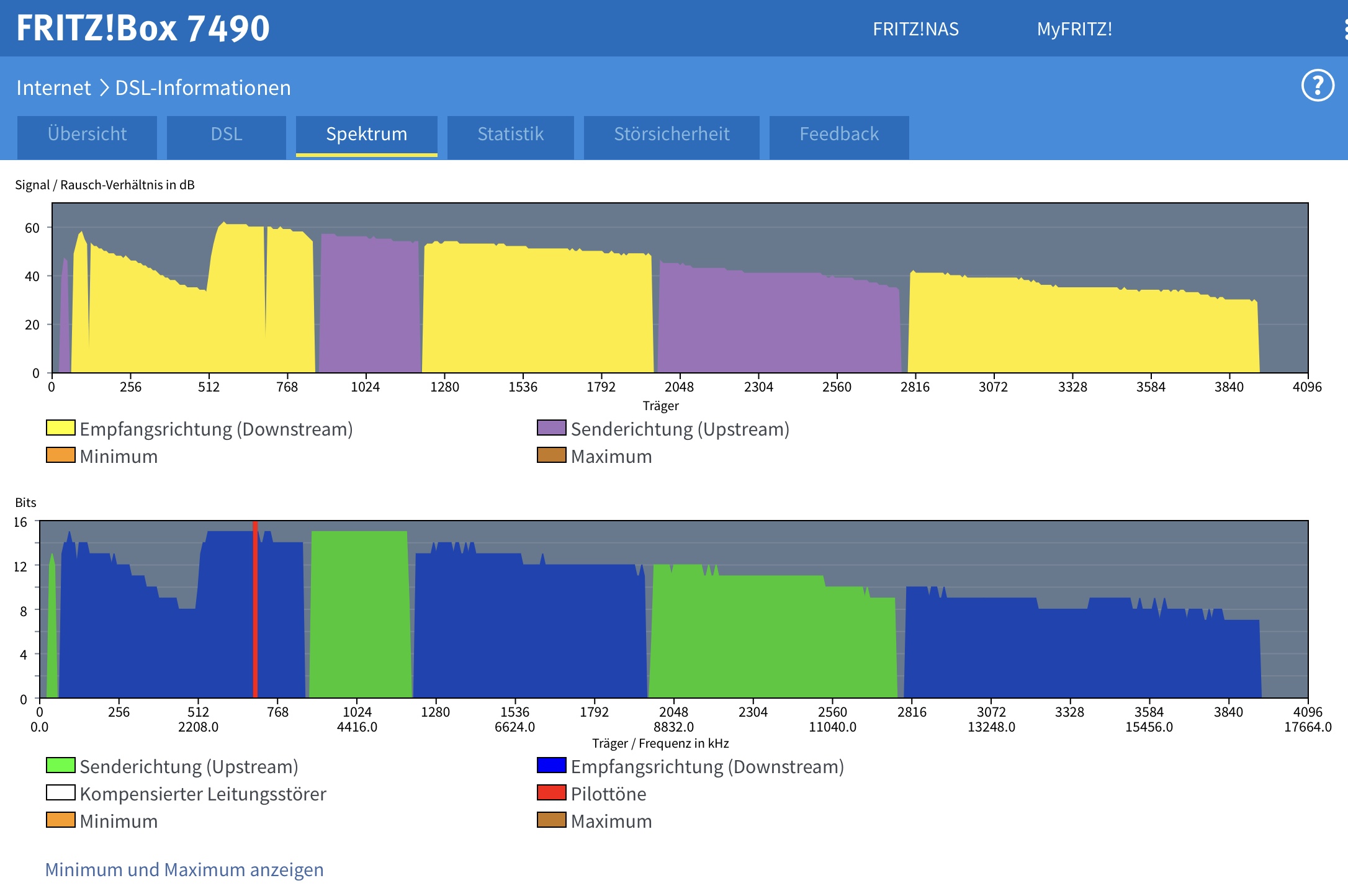Open the Statistik tab

(x=510, y=134)
